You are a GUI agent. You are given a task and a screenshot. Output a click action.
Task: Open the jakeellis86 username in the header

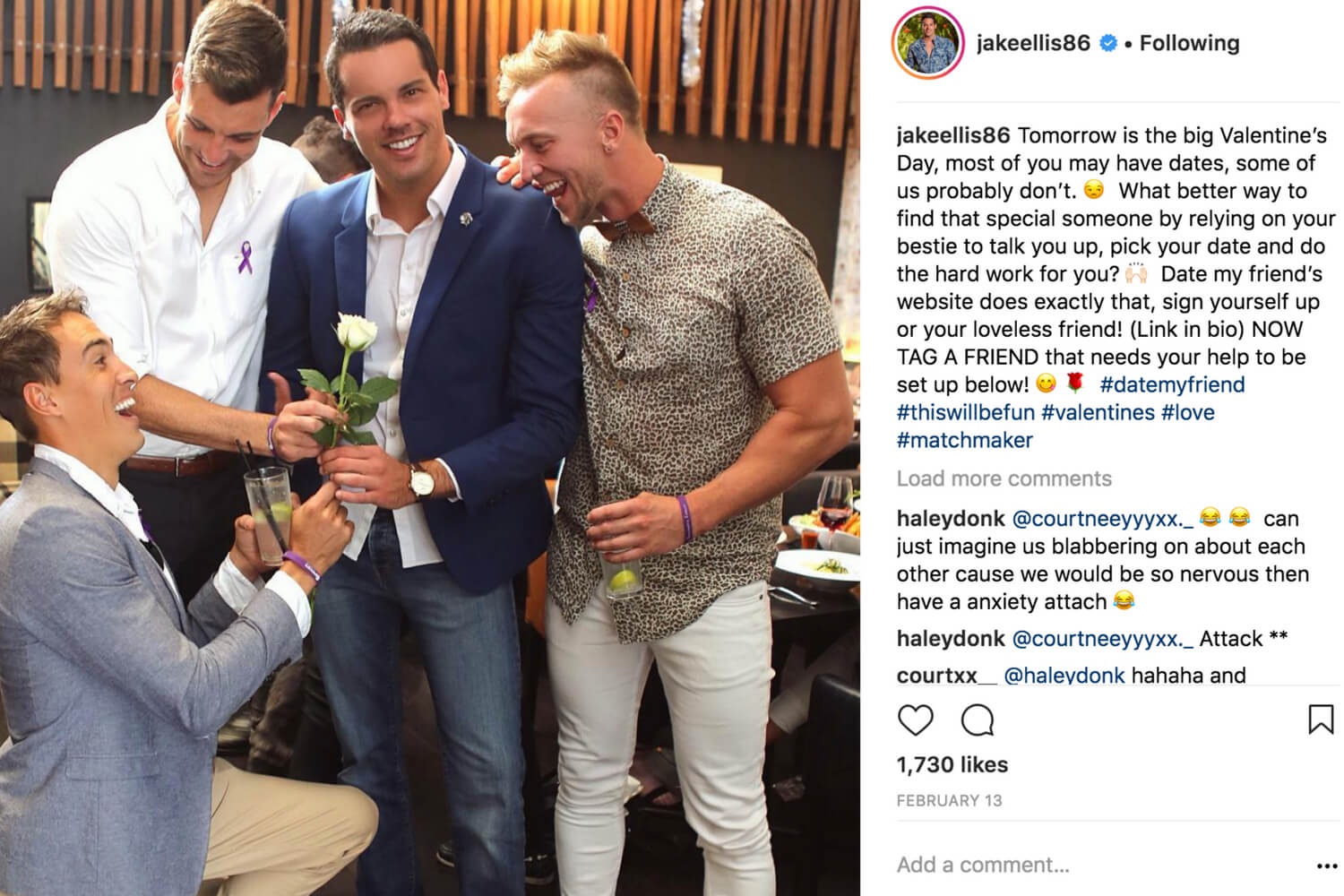click(x=1033, y=43)
